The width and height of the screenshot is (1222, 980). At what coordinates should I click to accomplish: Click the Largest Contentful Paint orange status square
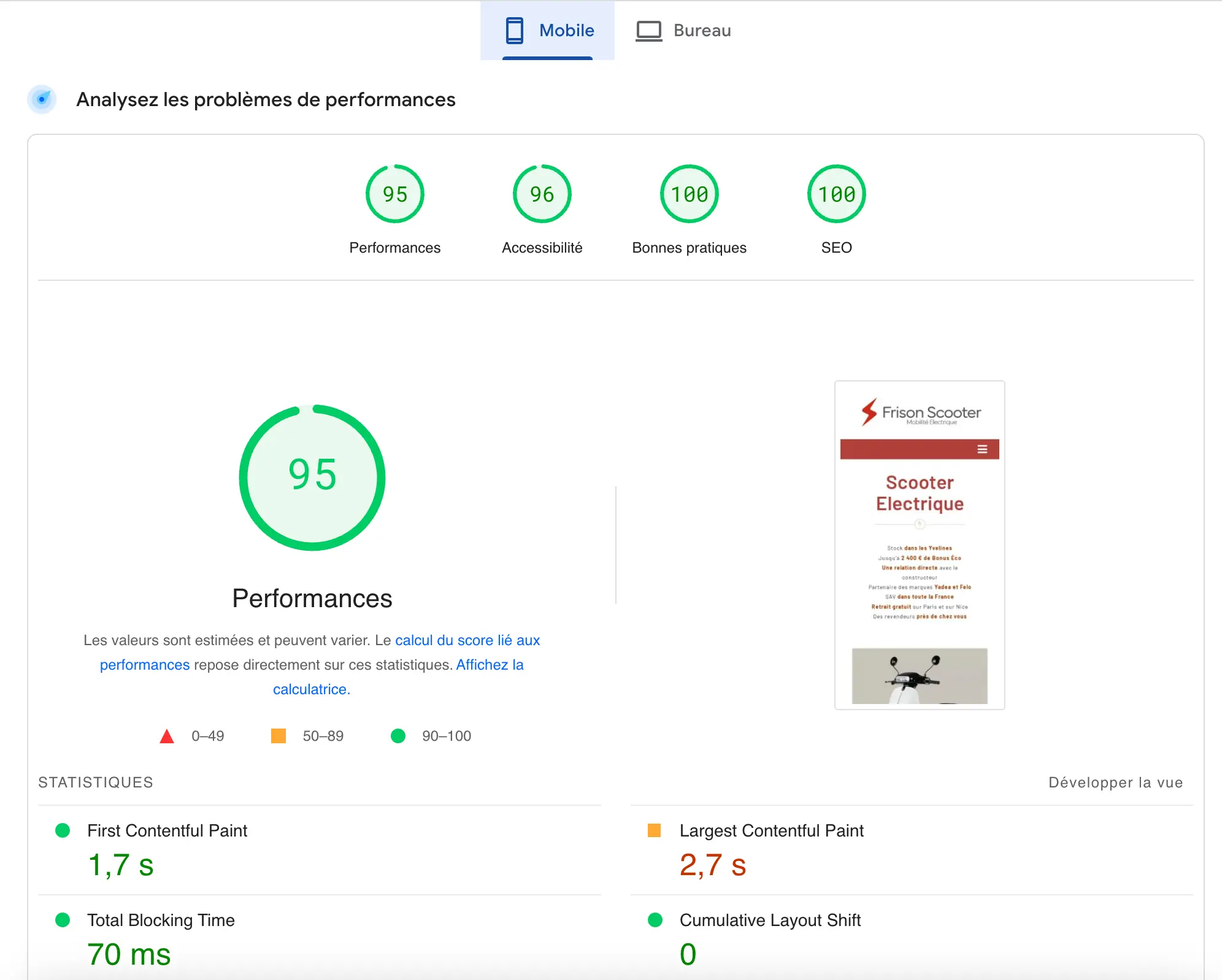[x=655, y=830]
